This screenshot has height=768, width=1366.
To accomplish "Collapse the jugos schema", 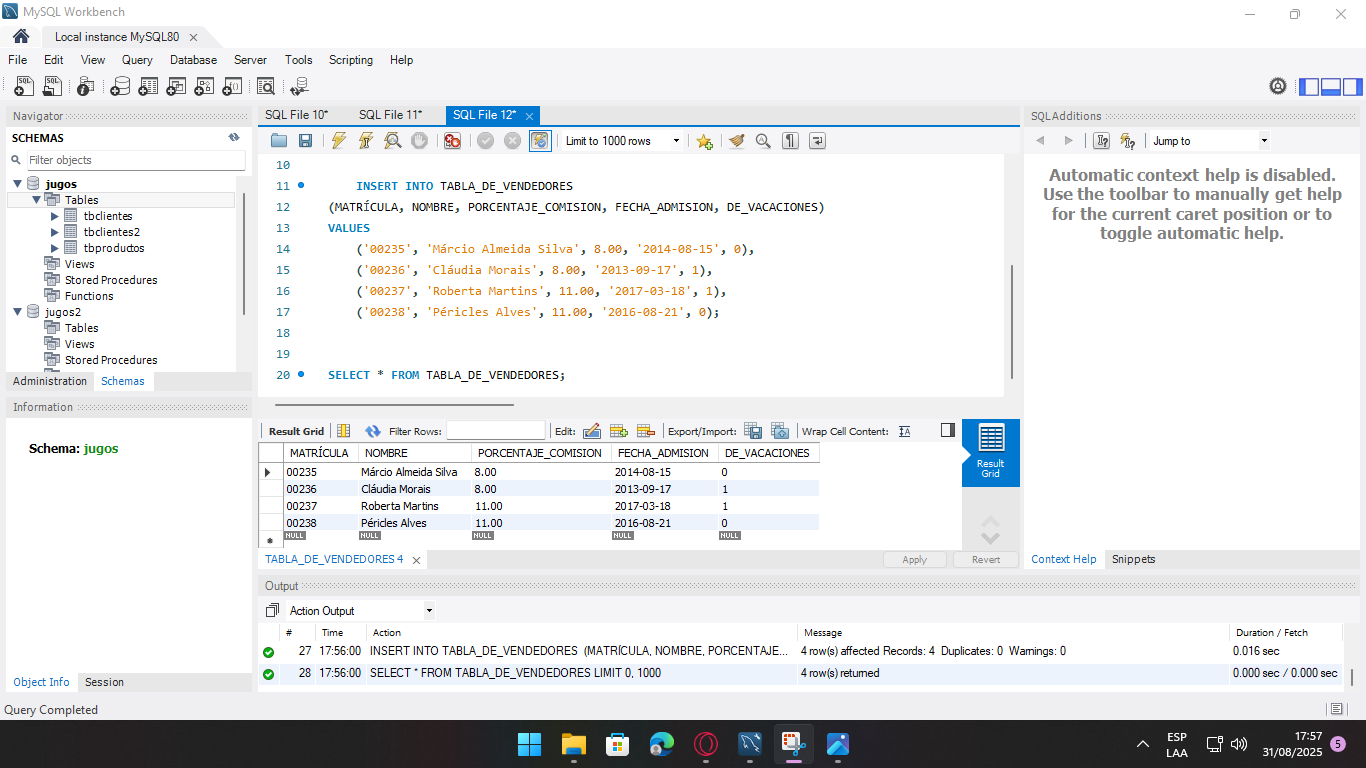I will point(18,184).
